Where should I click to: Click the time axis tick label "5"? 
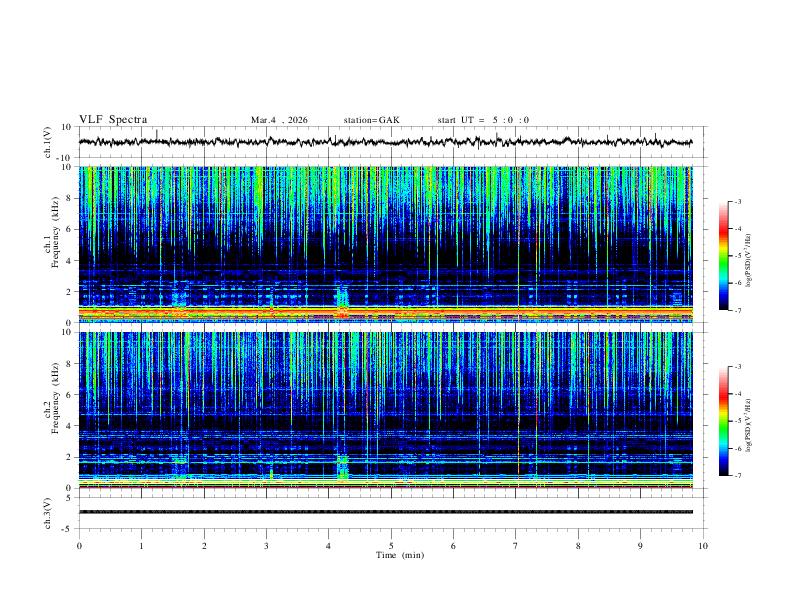click(391, 546)
